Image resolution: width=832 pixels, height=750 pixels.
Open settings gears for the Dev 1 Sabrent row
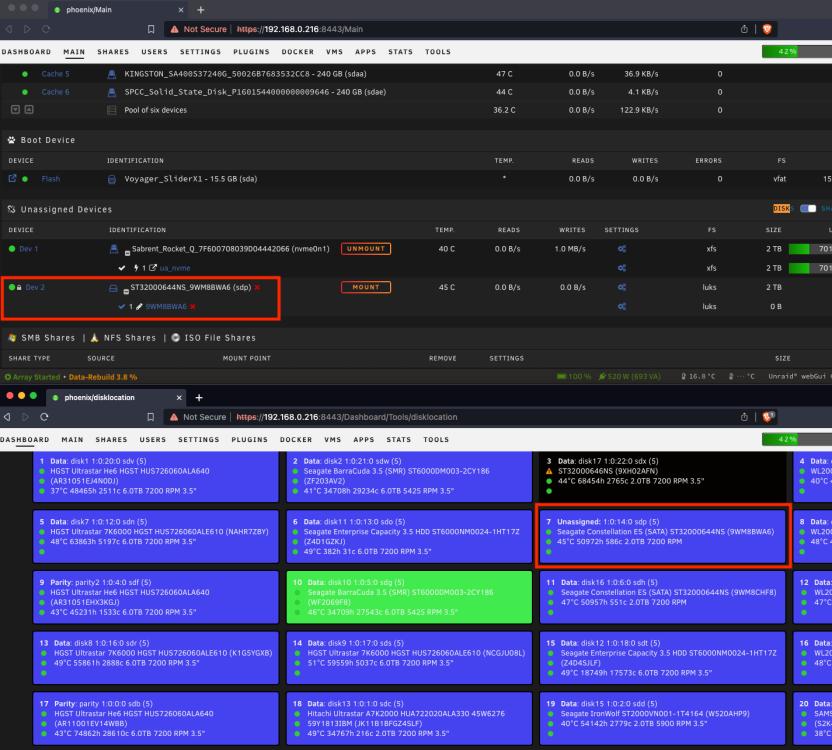(x=622, y=249)
